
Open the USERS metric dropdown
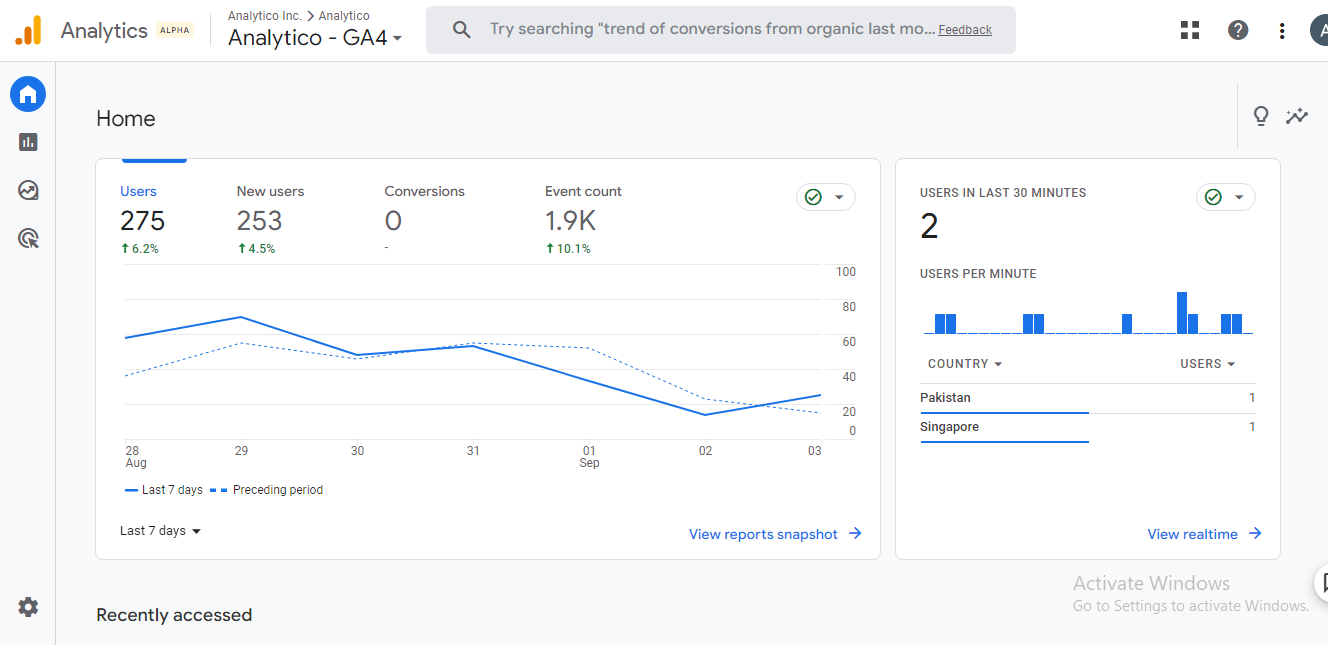click(x=1207, y=364)
